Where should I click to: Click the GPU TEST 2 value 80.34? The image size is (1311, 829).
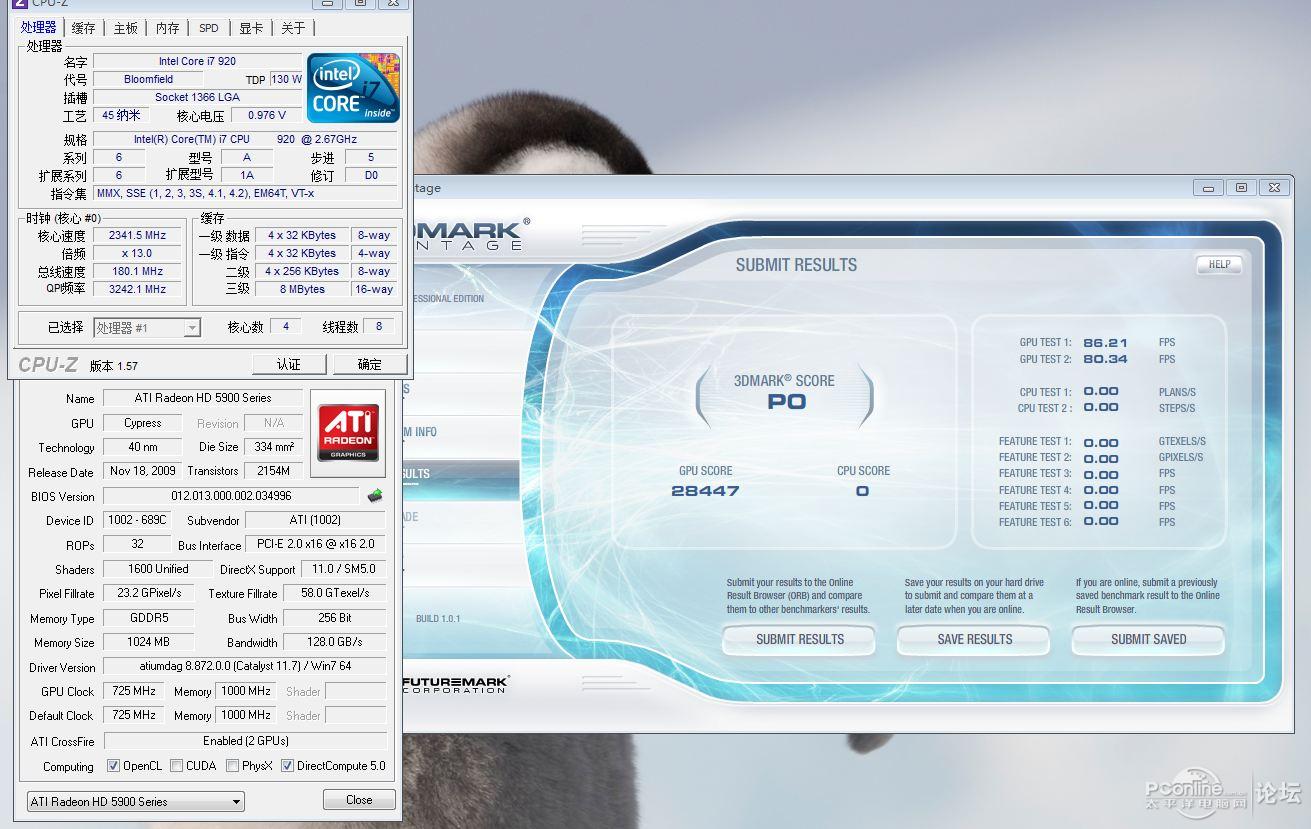point(1105,359)
